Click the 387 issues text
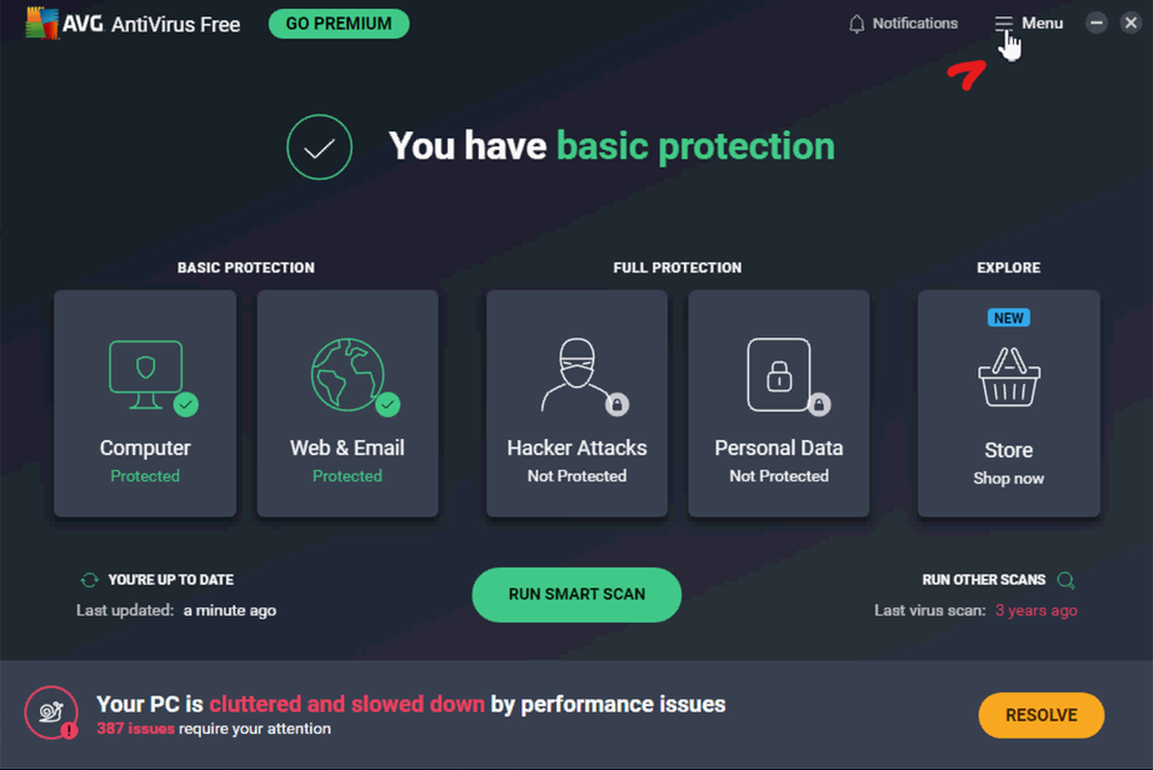This screenshot has width=1153, height=770. 135,729
